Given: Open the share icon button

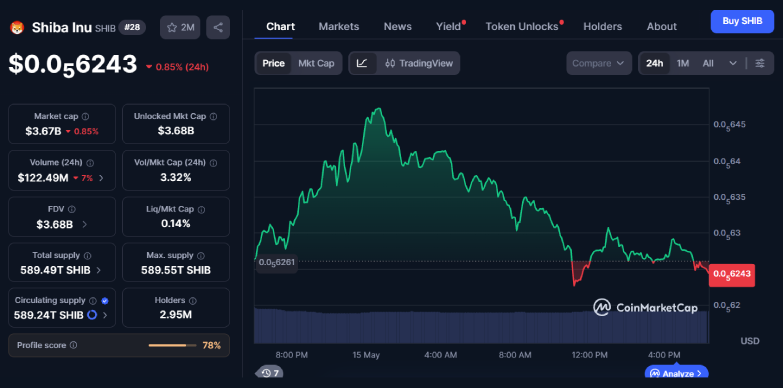Looking at the screenshot, I should click(218, 27).
